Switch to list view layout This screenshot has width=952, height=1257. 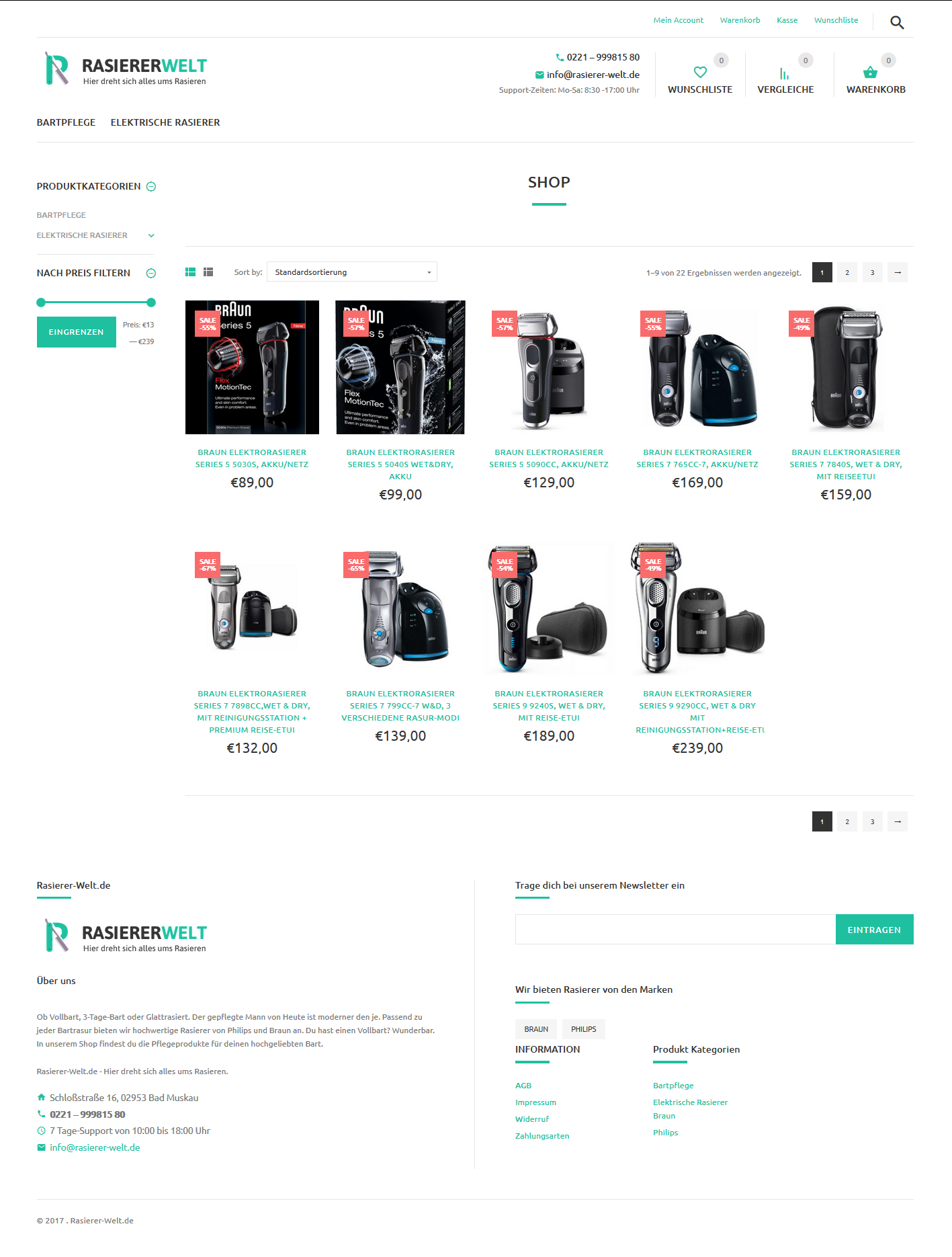click(x=208, y=272)
